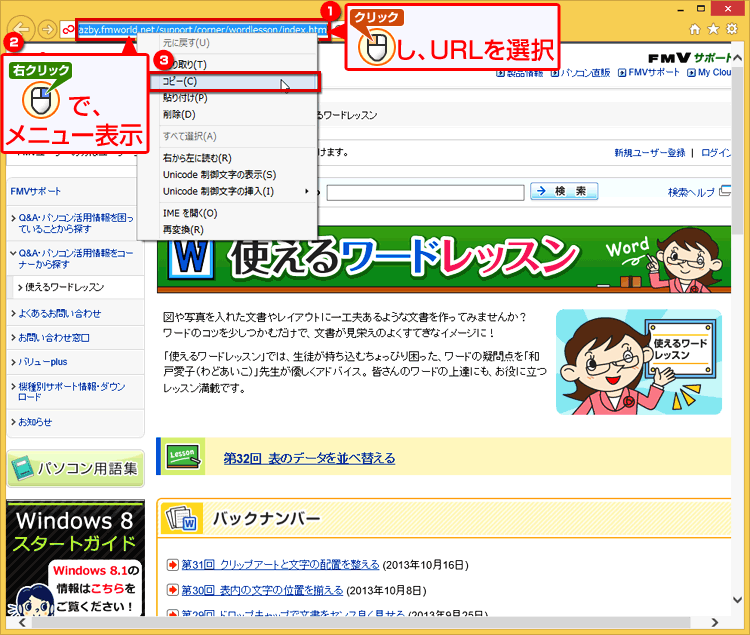
Task: Click the site search text box
Action: pyautogui.click(x=426, y=193)
